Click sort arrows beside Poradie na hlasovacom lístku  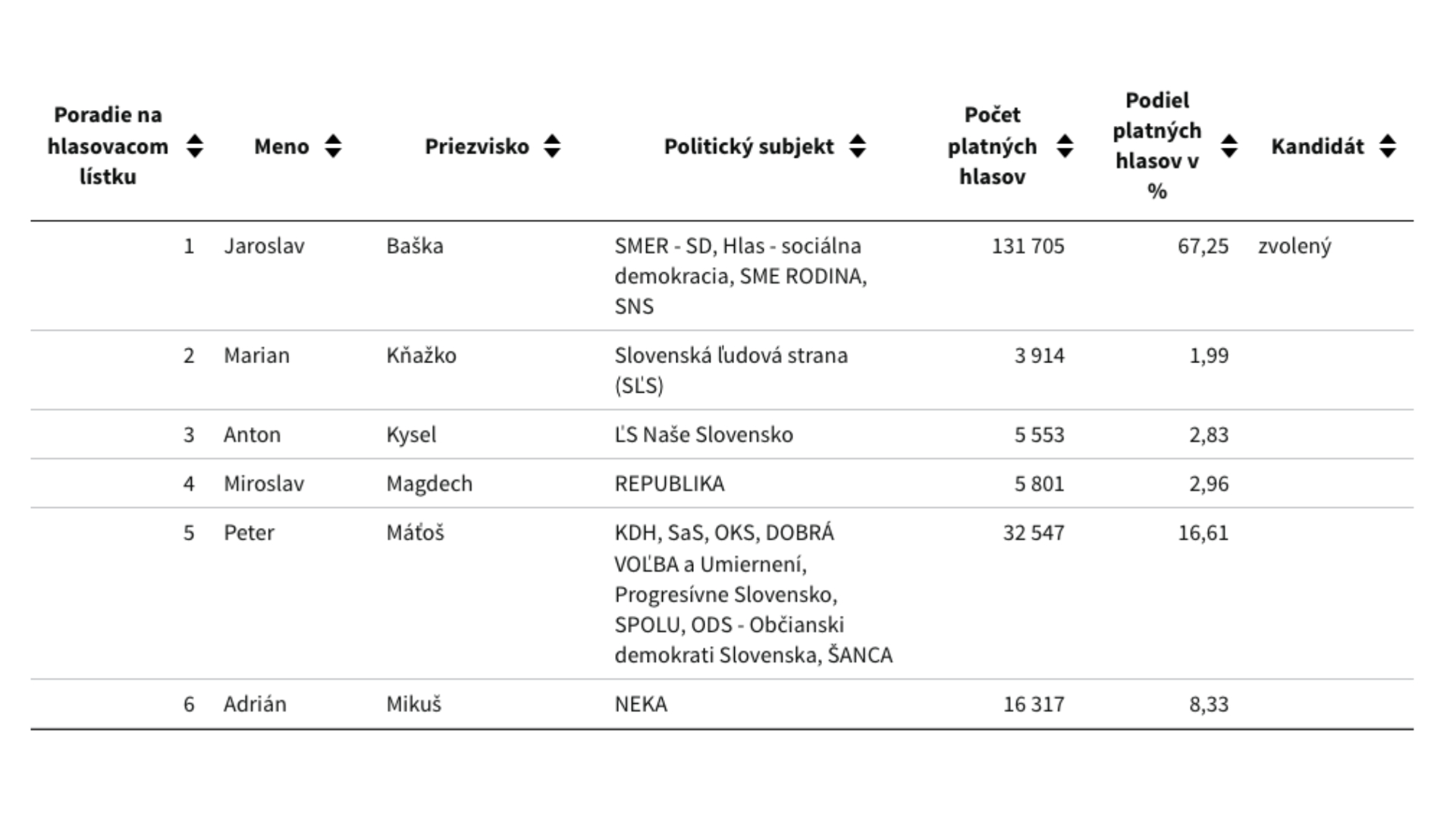coord(195,146)
